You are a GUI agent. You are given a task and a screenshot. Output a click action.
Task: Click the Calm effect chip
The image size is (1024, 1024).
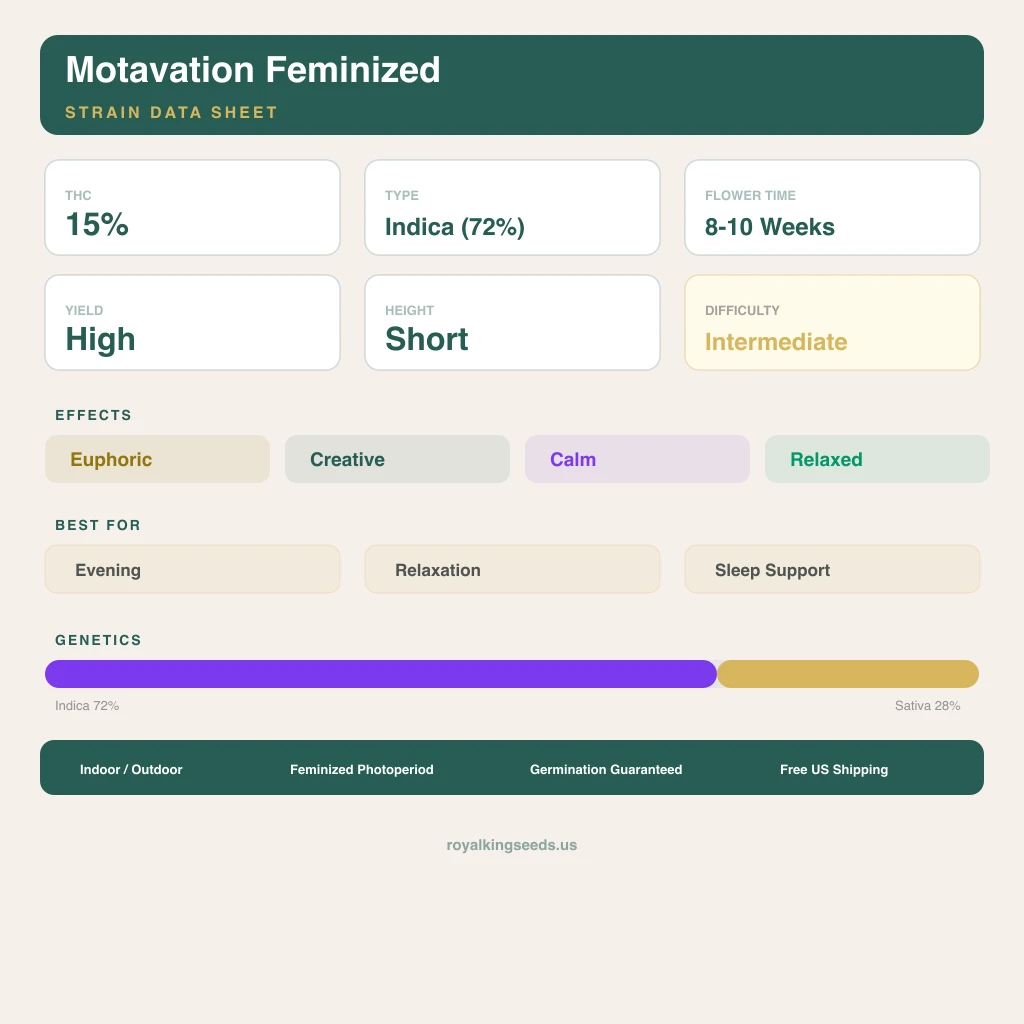point(637,459)
